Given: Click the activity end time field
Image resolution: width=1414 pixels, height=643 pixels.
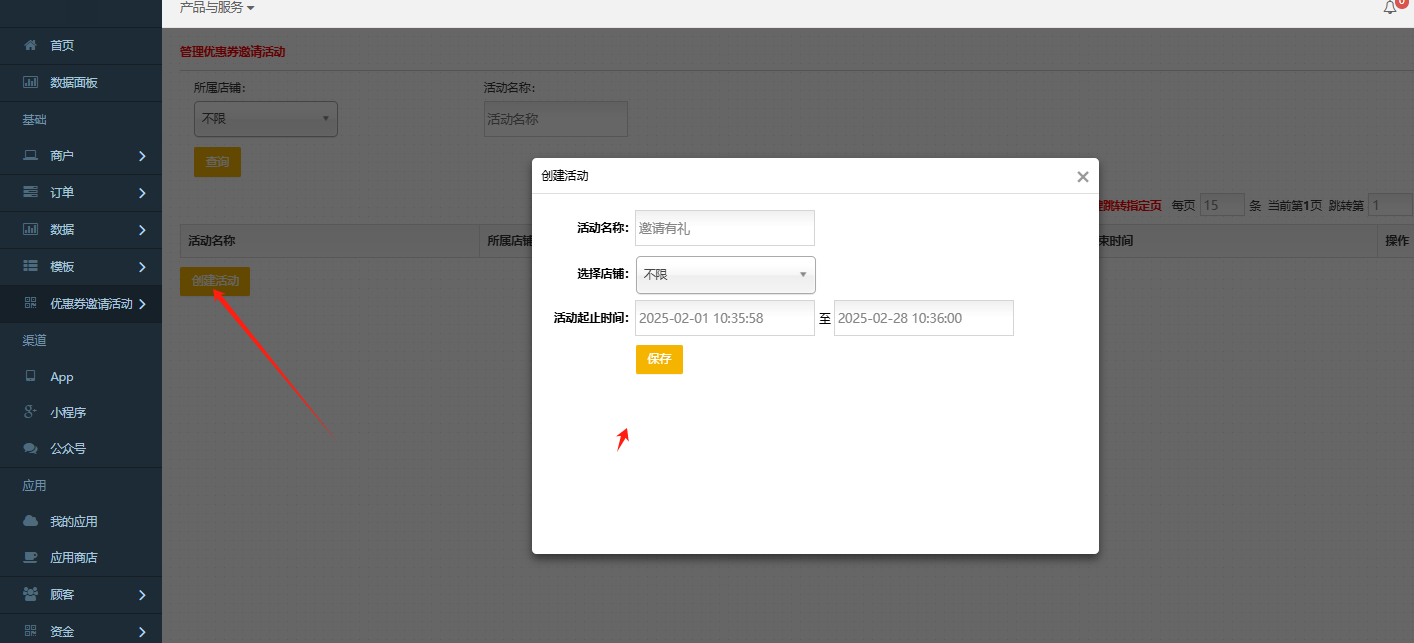Looking at the screenshot, I should tap(923, 318).
